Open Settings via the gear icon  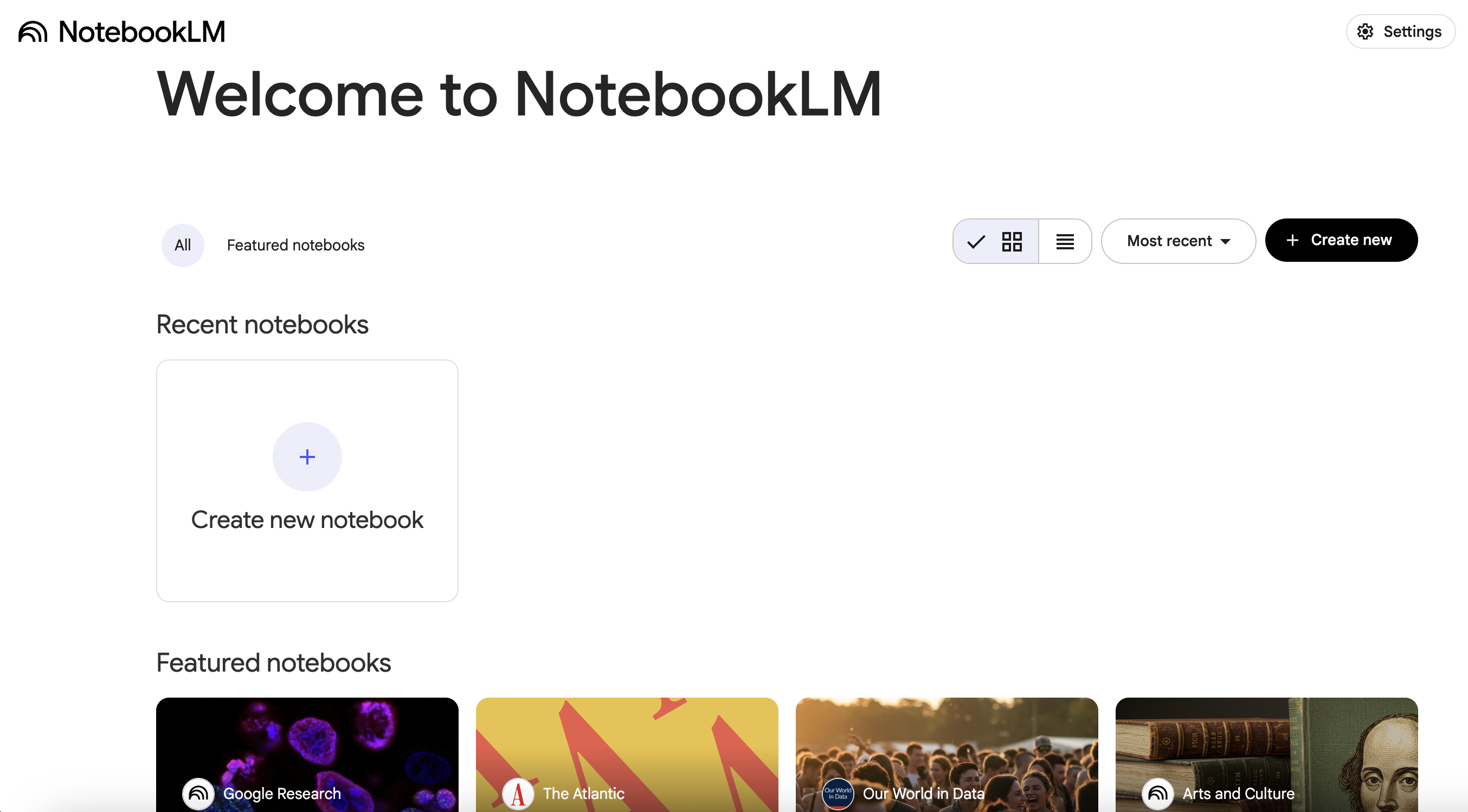1366,31
